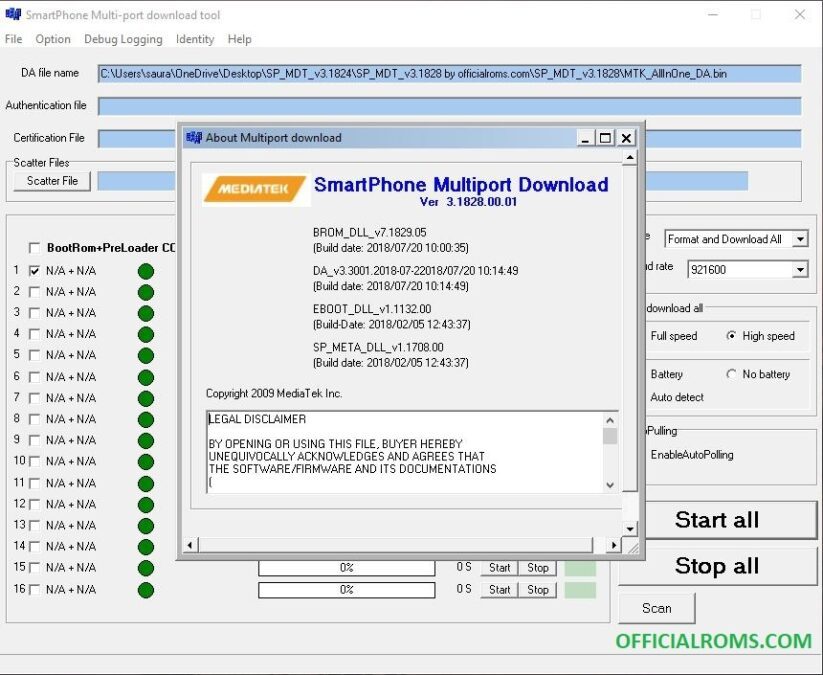Click the disclaimer text box scroll-down arrow

(610, 485)
